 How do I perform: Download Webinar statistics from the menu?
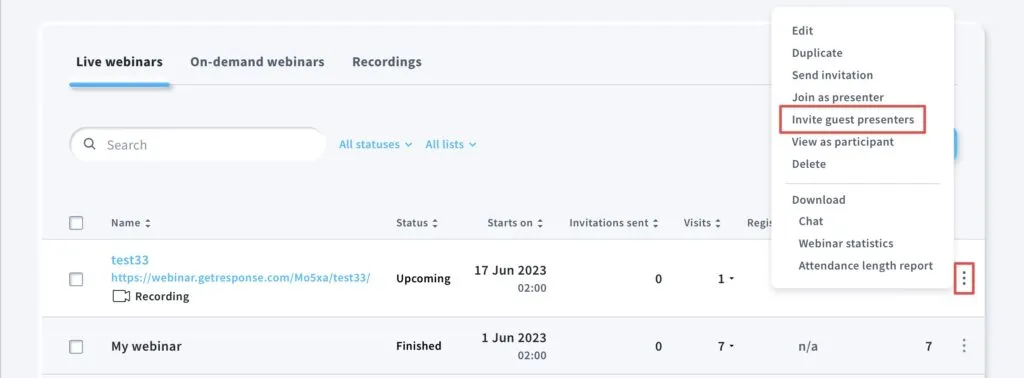tap(846, 244)
